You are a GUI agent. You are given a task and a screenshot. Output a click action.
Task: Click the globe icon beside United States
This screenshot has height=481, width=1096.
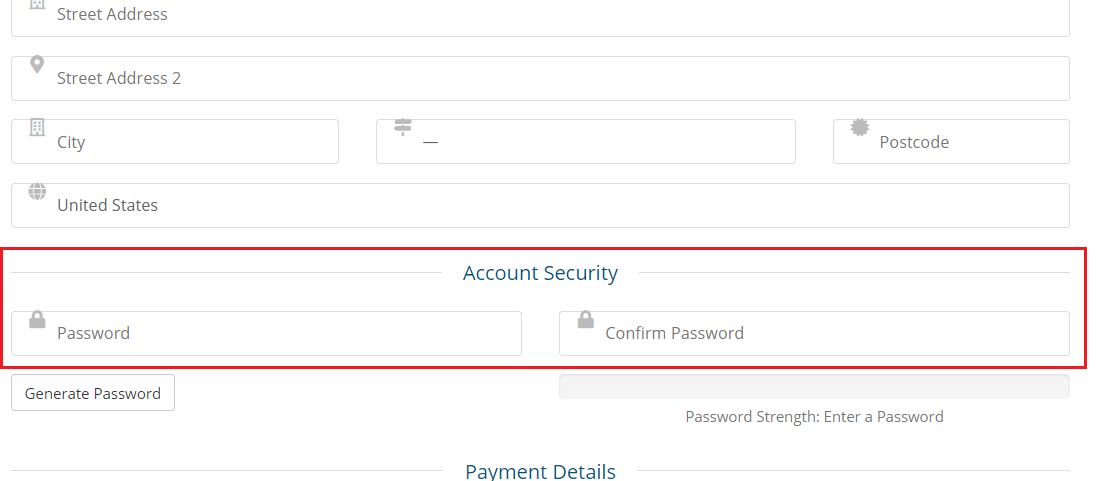(x=37, y=191)
